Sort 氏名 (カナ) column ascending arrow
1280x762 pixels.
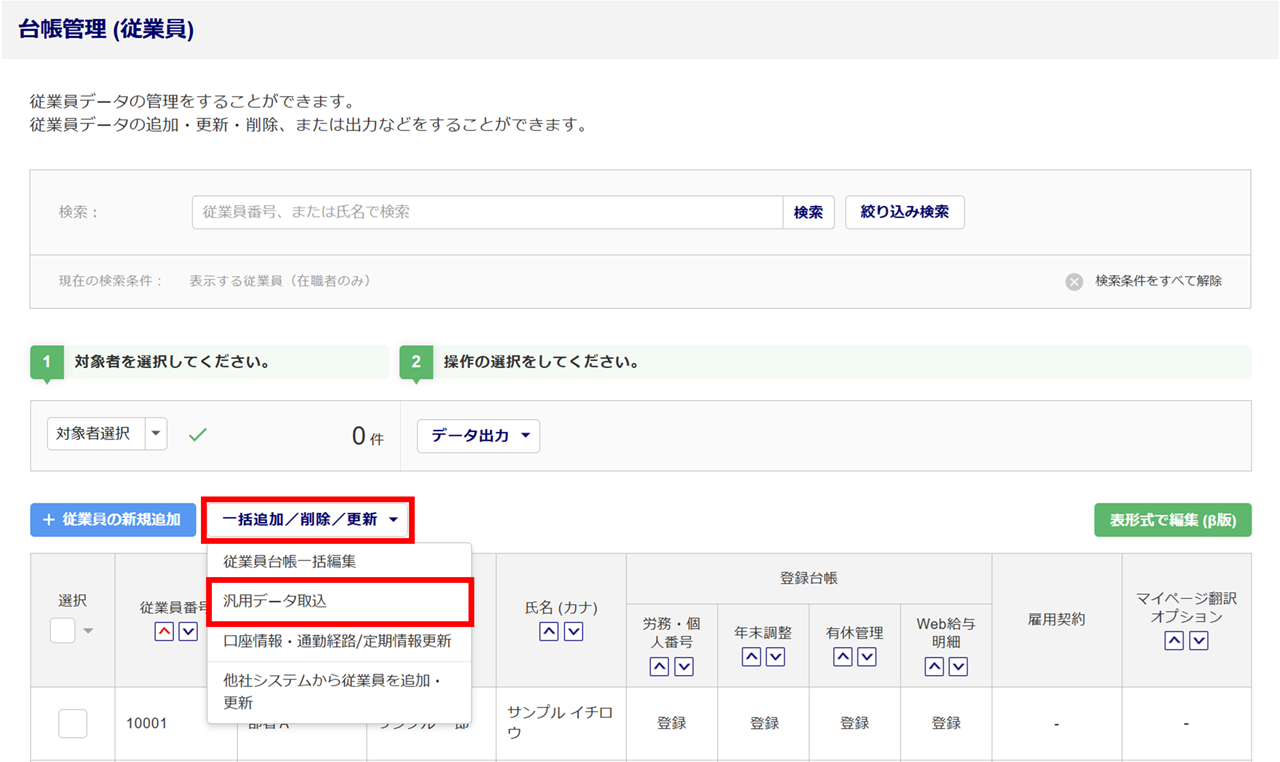(x=549, y=632)
